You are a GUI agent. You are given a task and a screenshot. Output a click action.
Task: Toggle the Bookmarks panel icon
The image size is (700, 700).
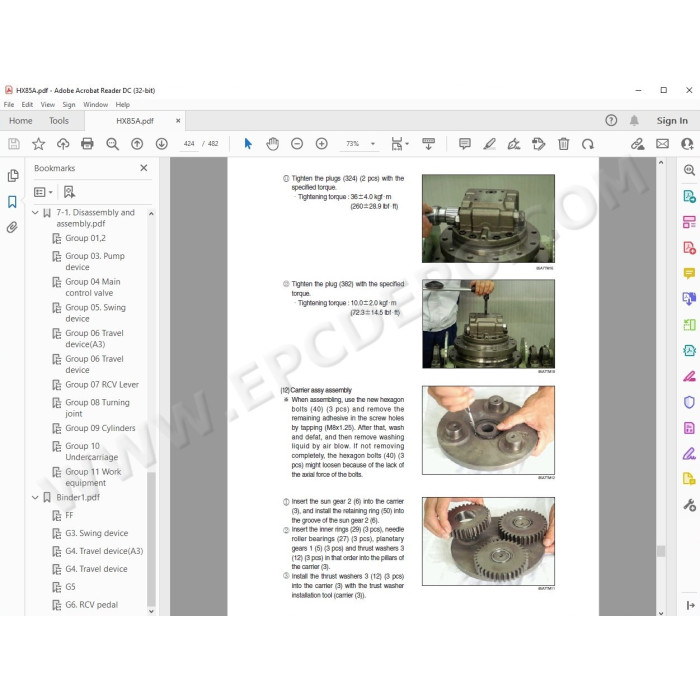click(x=12, y=202)
